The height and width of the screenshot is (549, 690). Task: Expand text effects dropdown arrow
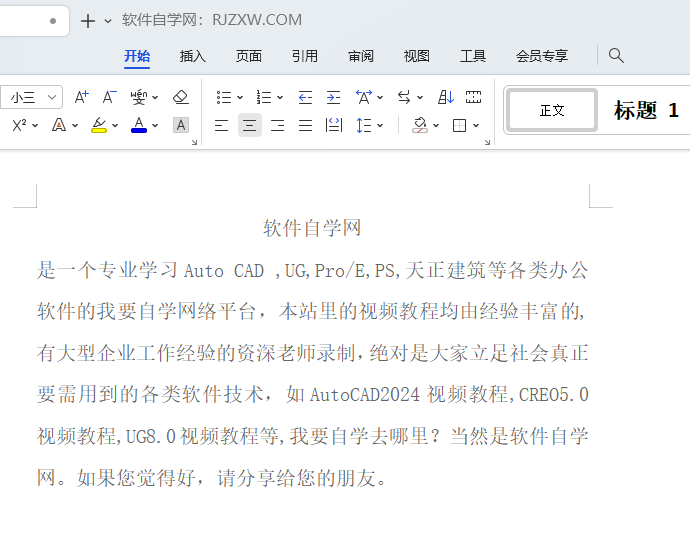[75, 126]
